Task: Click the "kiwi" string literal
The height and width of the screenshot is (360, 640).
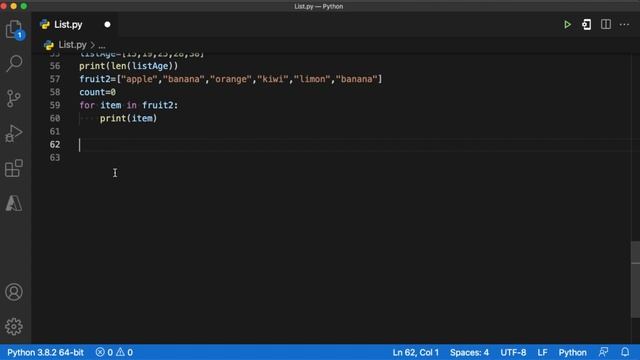Action: (x=273, y=79)
